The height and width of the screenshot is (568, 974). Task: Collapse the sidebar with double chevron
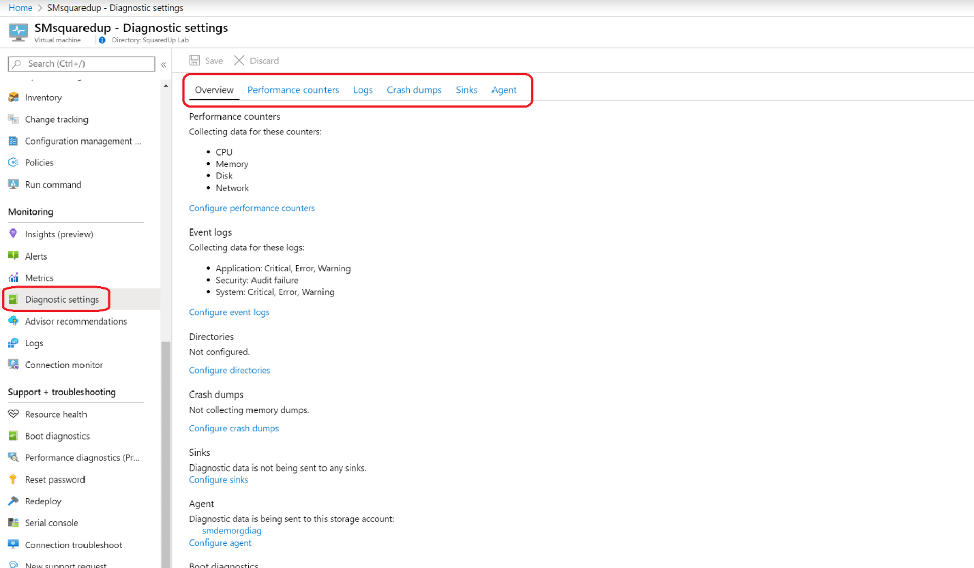coord(163,64)
